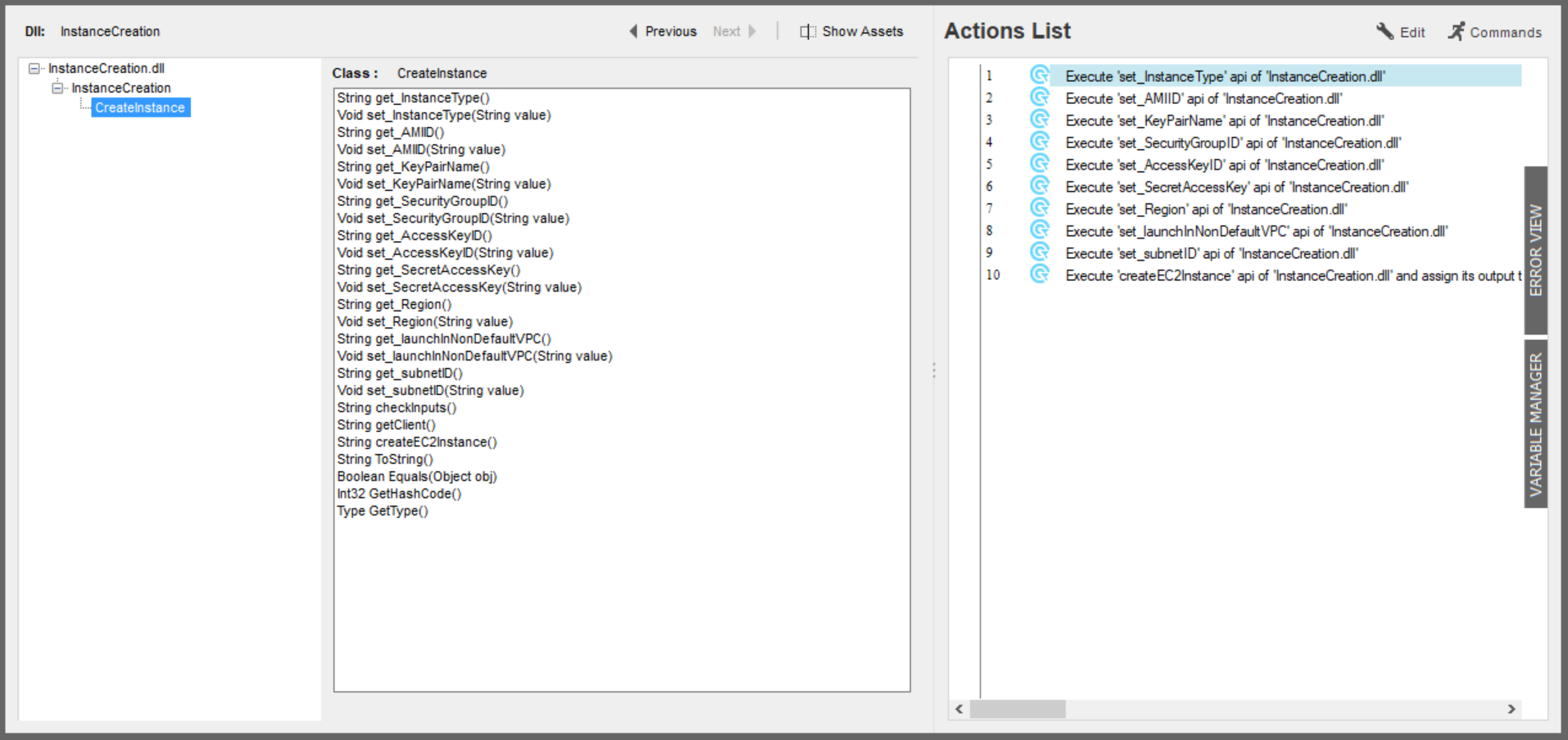Select InstanceCreation.dll root tree item
Screen dimensions: 1568x740
tap(106, 69)
